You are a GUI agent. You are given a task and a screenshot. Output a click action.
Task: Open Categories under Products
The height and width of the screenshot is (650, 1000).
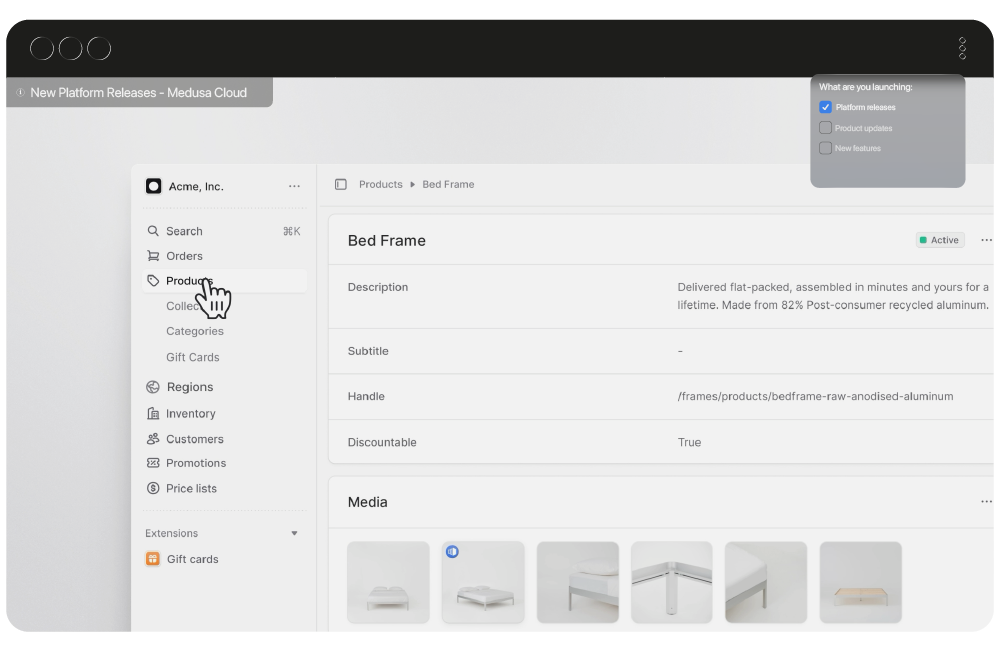click(195, 331)
